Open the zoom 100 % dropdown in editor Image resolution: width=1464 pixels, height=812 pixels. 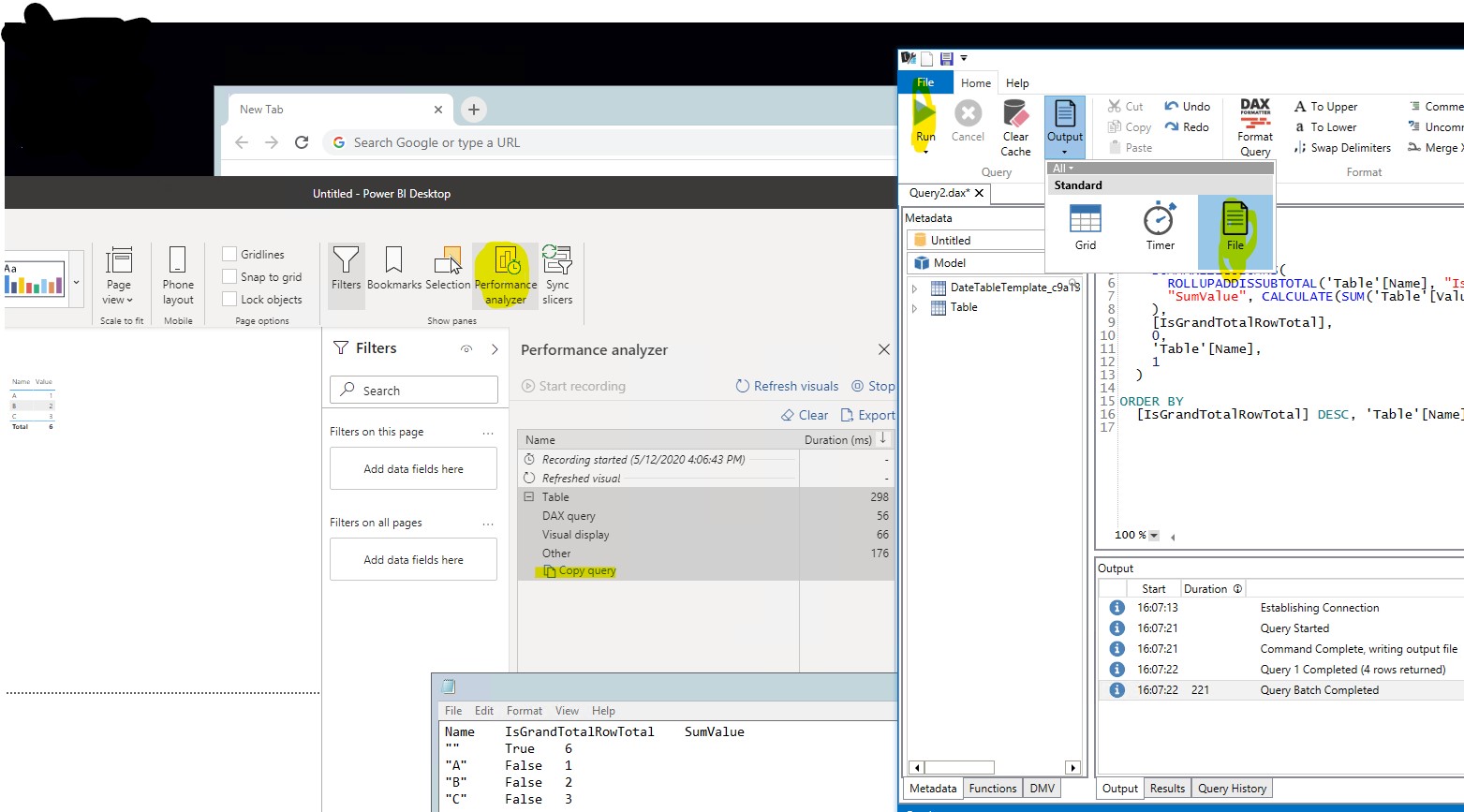coord(1154,536)
